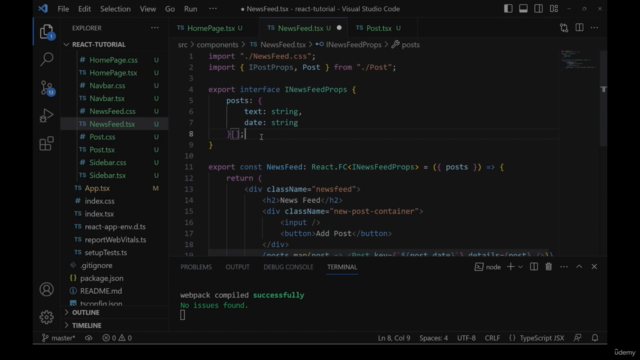This screenshot has height=360, width=640.
Task: Open the Edit menu
Action: pos(84,9)
